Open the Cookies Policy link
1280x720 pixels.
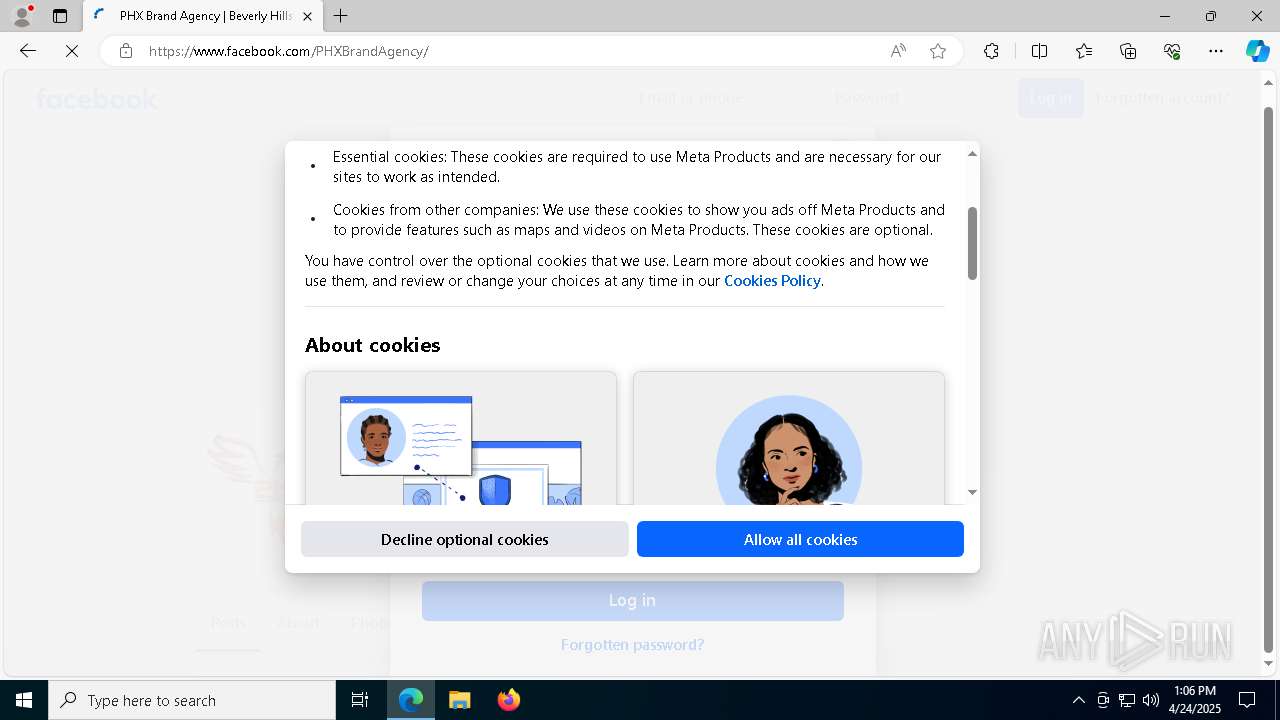tap(772, 281)
